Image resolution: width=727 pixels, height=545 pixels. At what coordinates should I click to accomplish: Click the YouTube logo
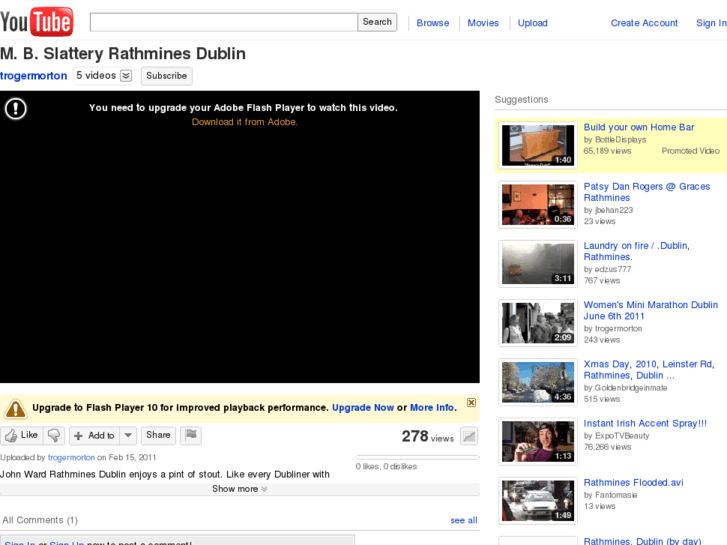[37, 21]
